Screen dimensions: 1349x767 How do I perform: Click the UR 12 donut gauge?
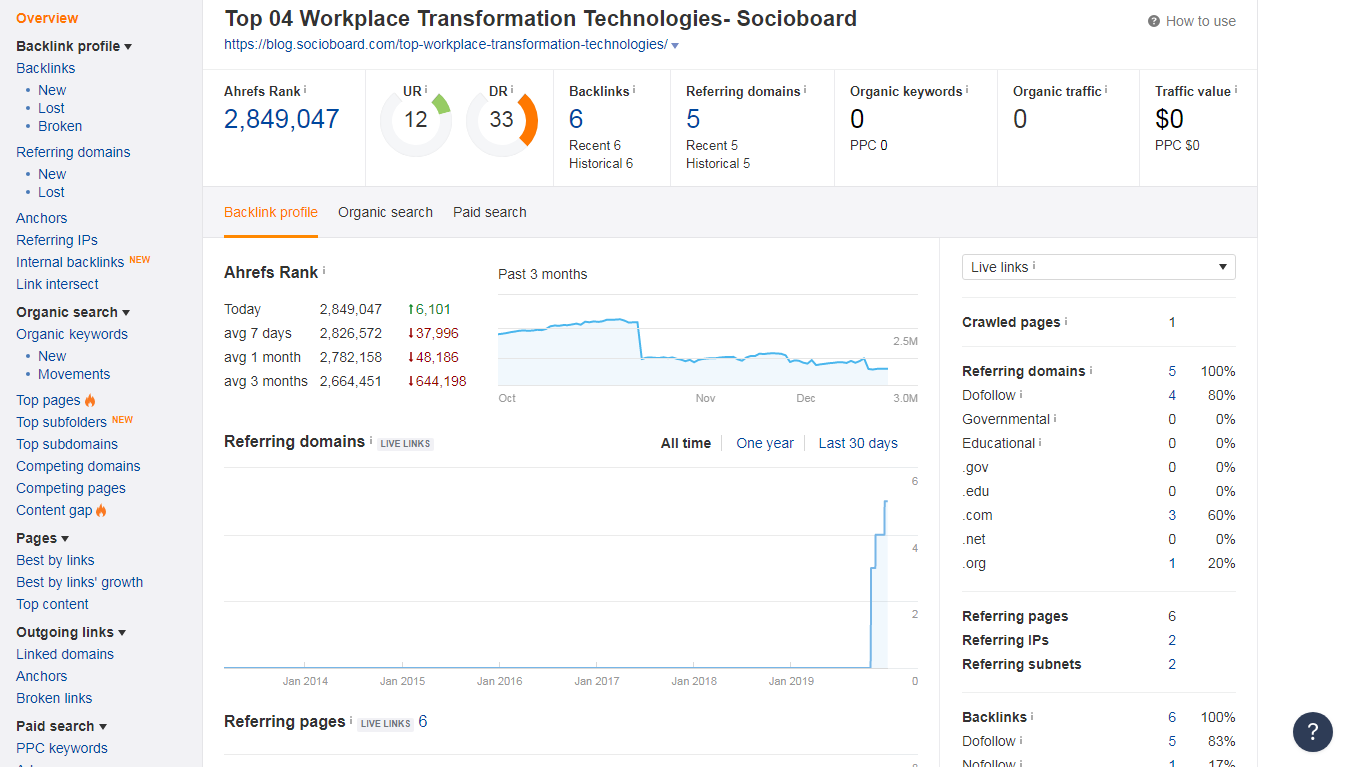point(416,120)
